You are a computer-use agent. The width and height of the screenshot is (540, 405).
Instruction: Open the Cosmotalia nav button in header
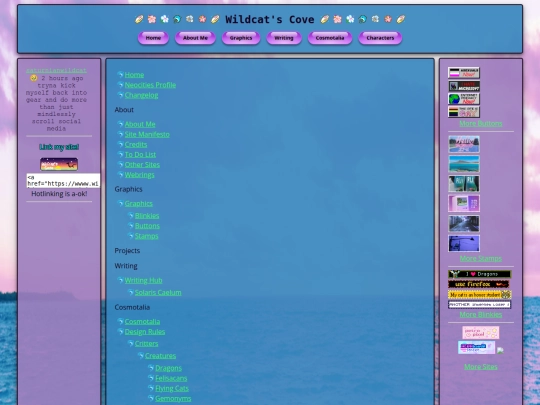click(330, 38)
